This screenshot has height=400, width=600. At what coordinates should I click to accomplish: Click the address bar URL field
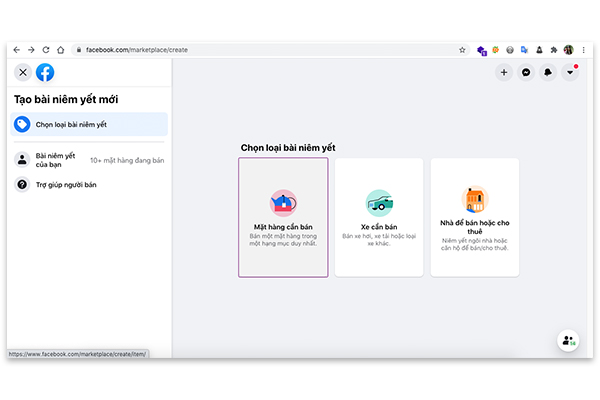click(250, 49)
